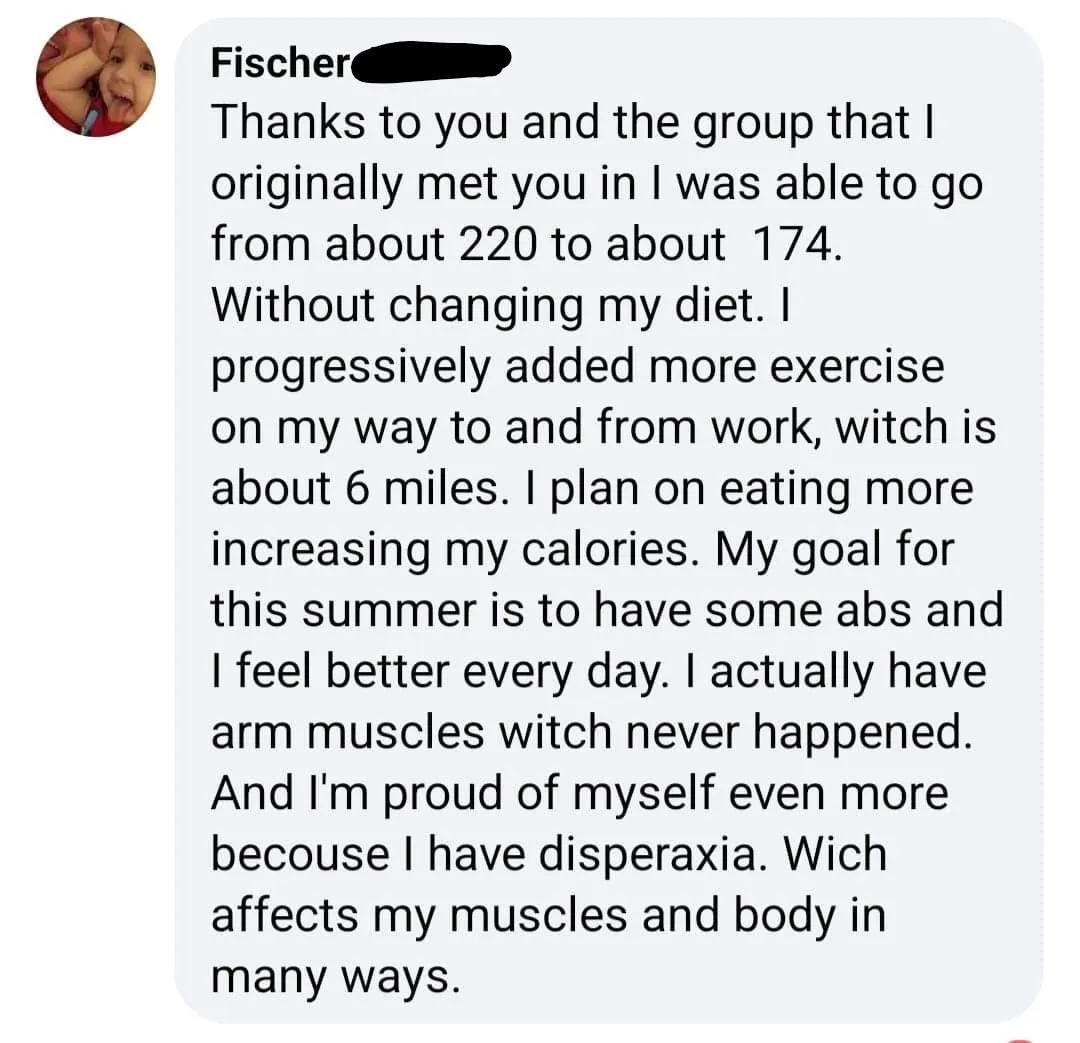The width and height of the screenshot is (1080, 1043).
Task: Click the word "becouse" in the comment
Action: (300, 855)
